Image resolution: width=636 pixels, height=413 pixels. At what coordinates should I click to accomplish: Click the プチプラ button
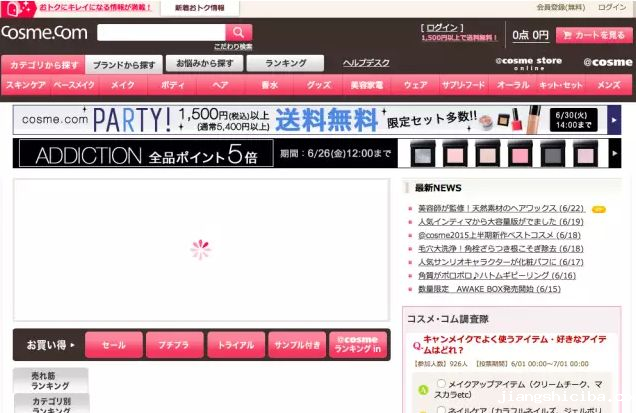[174, 345]
